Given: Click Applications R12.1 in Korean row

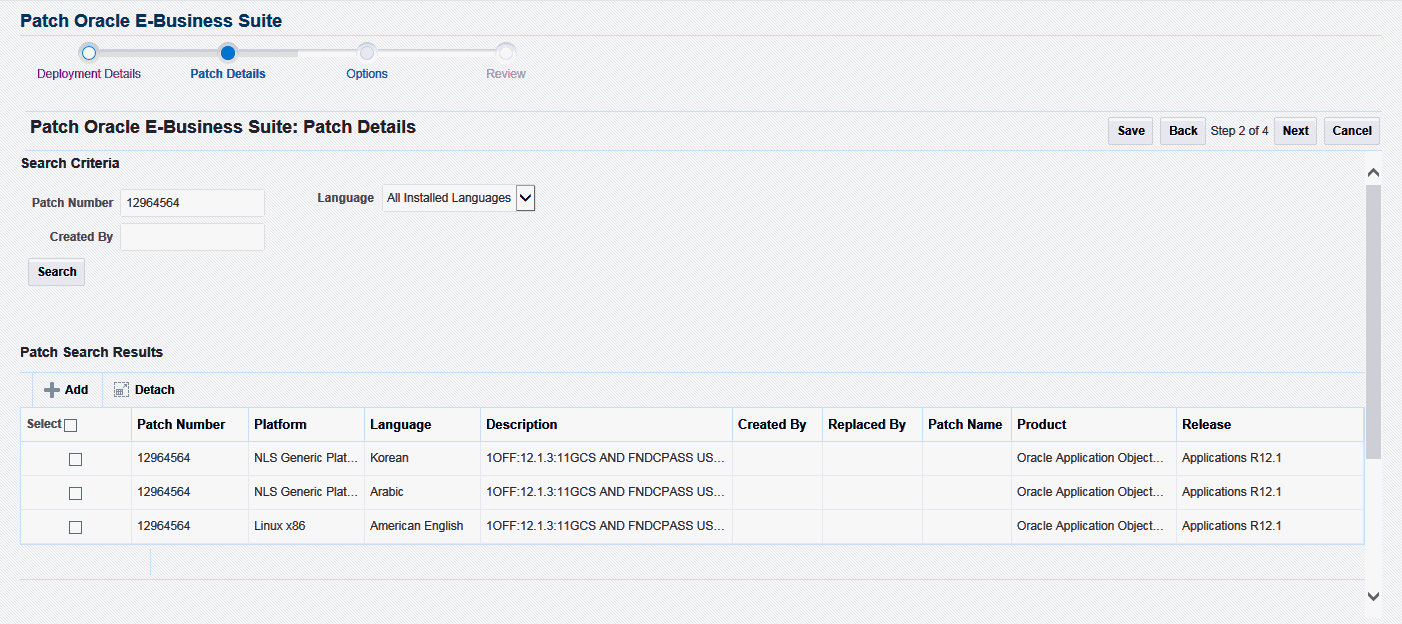Looking at the screenshot, I should pos(1232,458).
